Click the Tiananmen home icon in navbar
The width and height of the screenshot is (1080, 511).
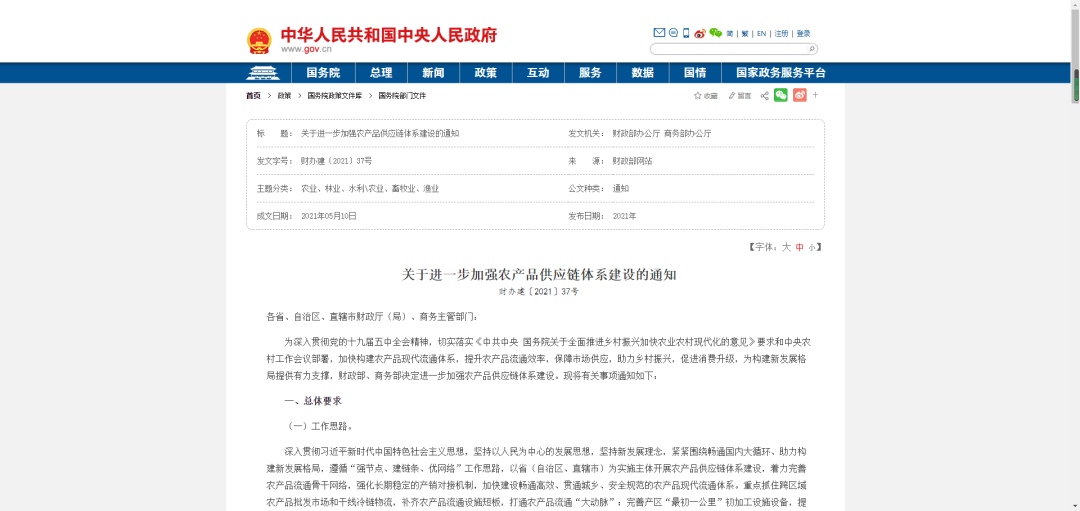(x=263, y=73)
